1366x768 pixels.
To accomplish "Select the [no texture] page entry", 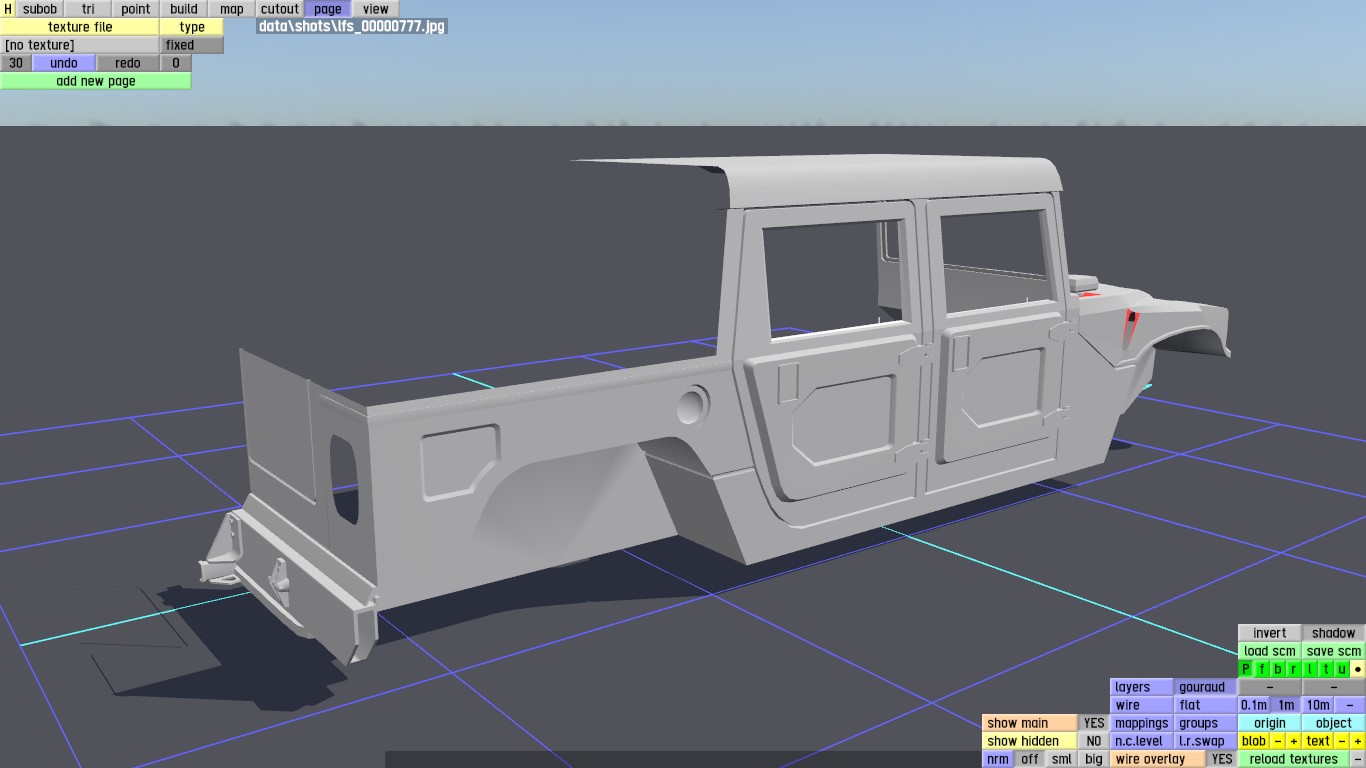I will [x=80, y=45].
